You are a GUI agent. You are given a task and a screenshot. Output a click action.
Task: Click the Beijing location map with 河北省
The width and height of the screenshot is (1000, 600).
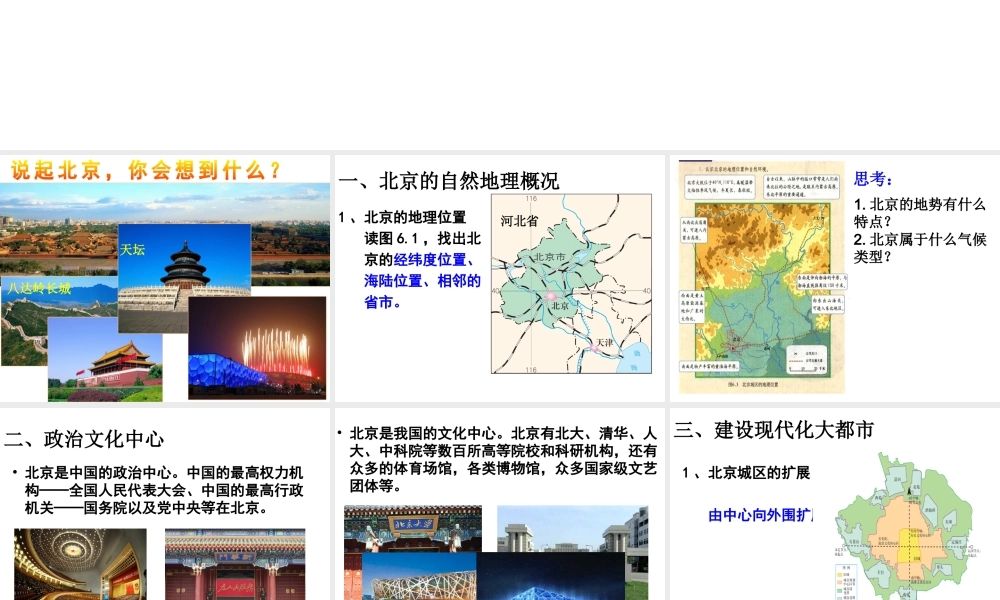pyautogui.click(x=571, y=284)
